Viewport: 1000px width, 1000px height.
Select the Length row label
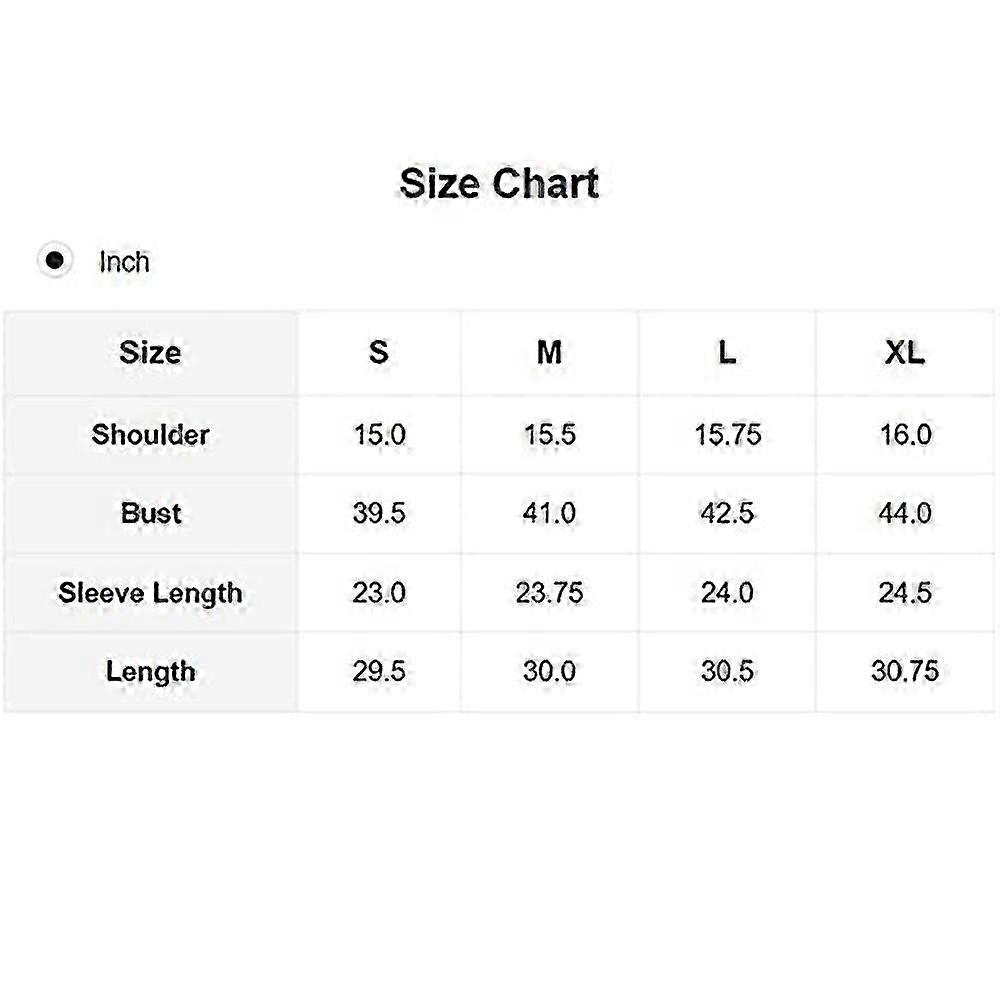click(151, 672)
